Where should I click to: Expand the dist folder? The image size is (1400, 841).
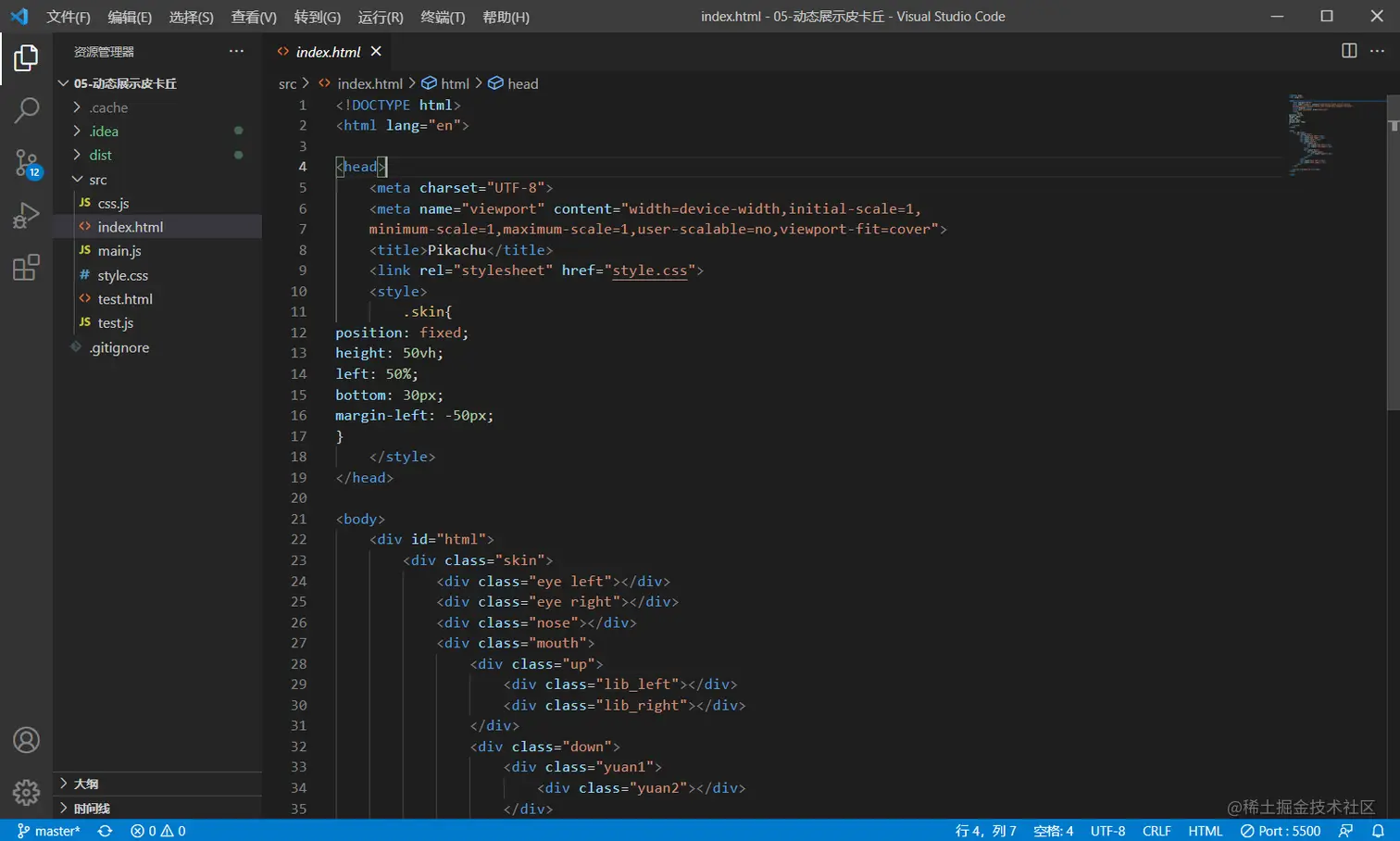coord(157,156)
